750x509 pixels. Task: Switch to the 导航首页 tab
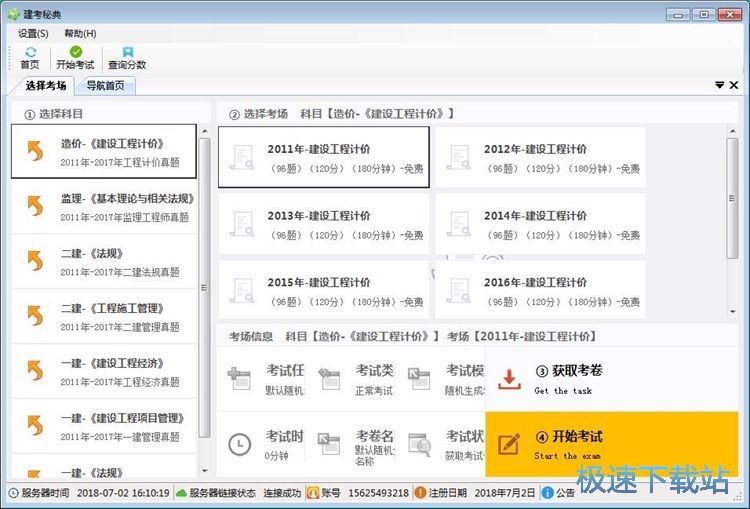click(105, 86)
